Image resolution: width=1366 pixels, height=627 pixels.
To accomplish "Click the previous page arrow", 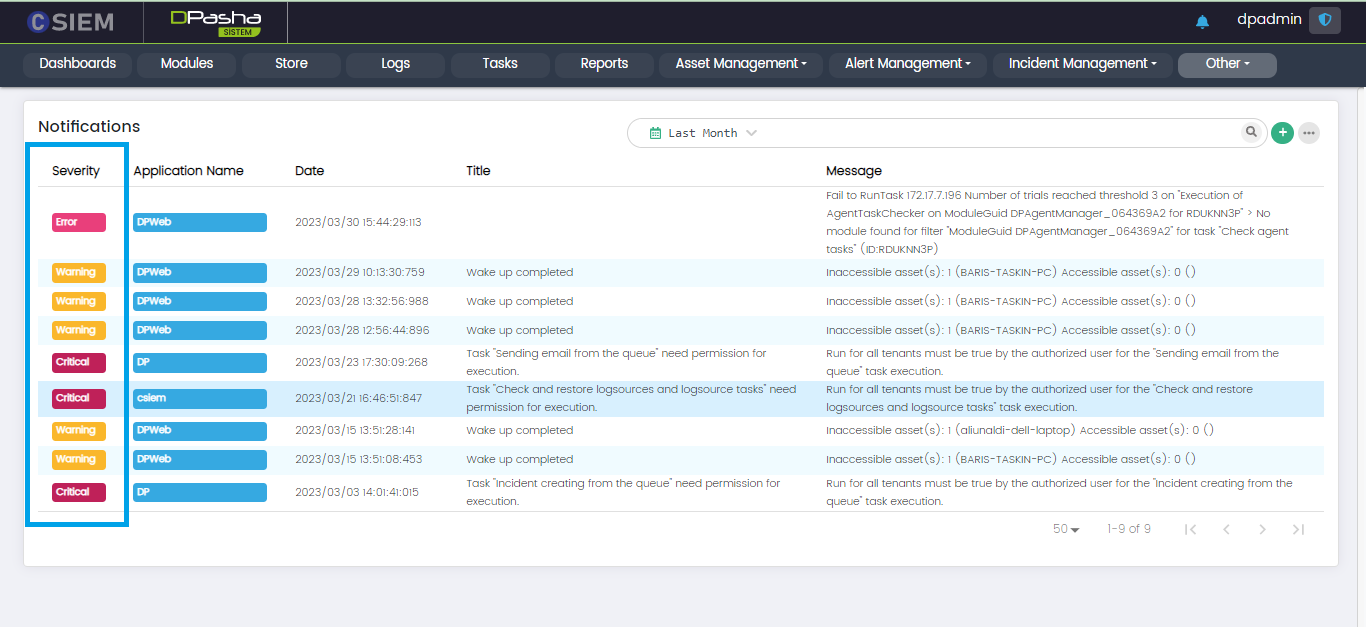I will 1226,529.
